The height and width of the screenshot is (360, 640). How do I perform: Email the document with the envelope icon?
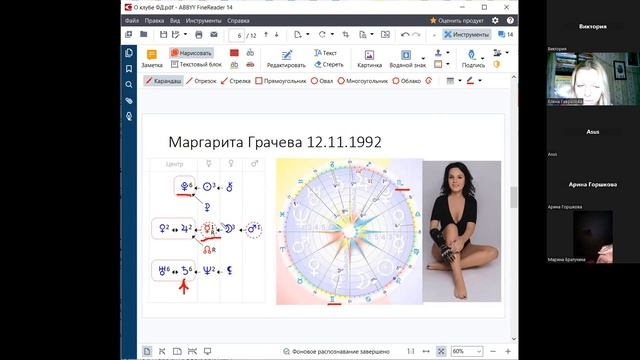pos(214,35)
